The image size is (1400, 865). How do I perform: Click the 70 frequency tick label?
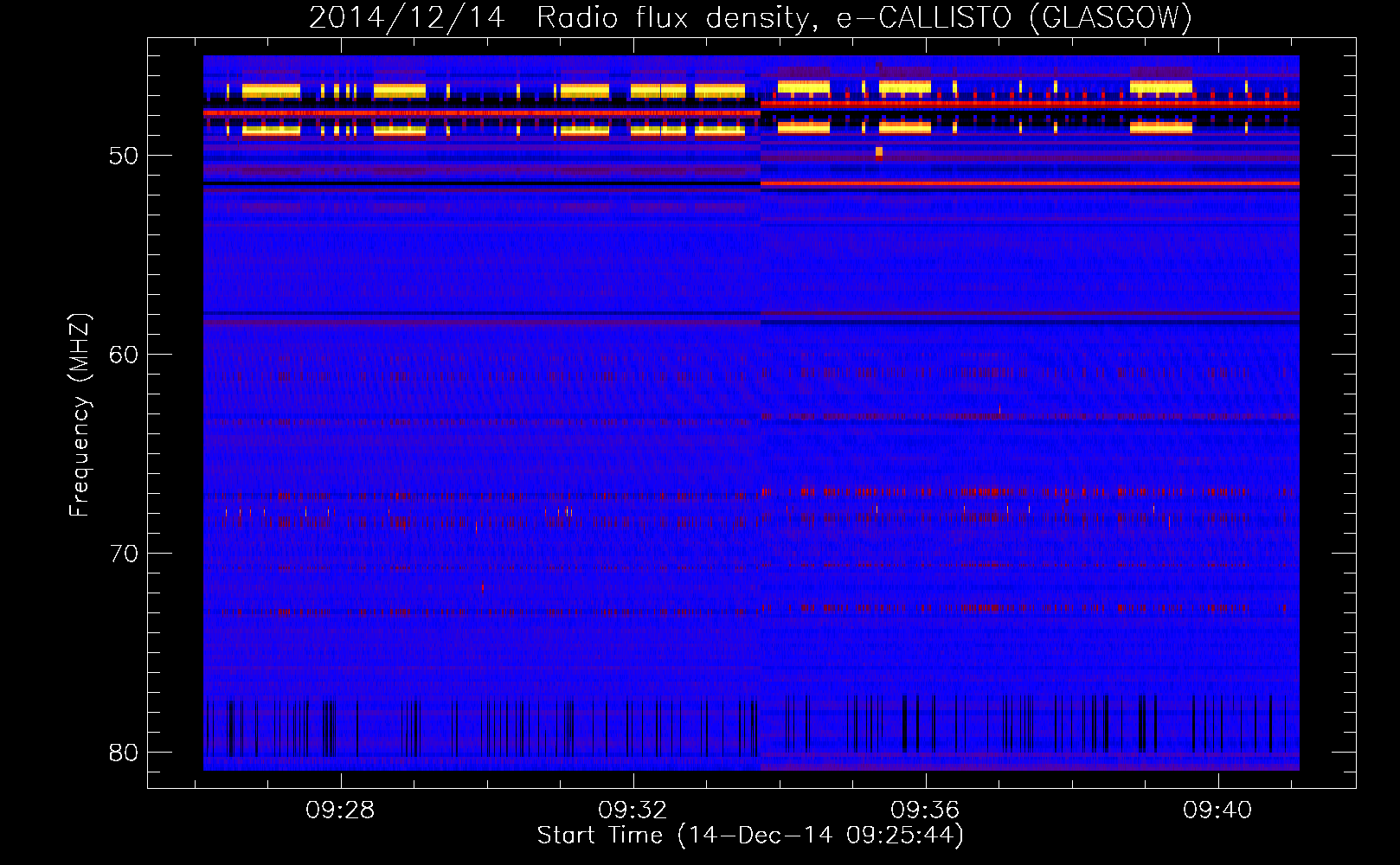coord(124,554)
